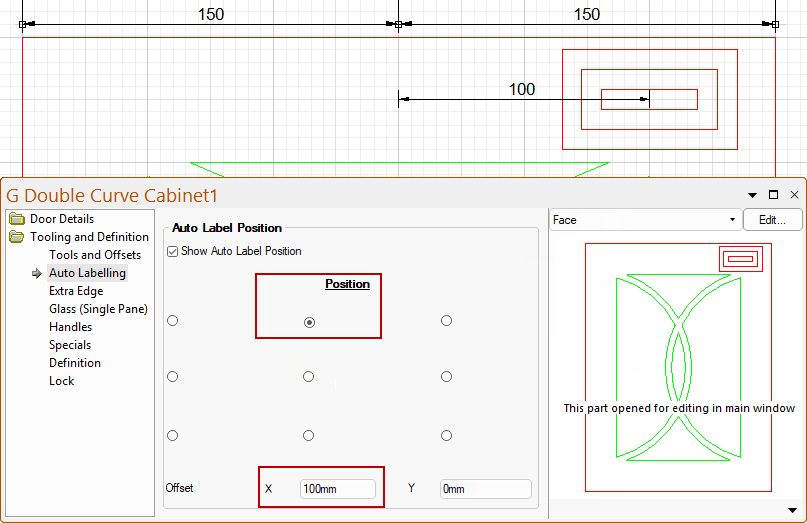Click the Y offset input field
The height and width of the screenshot is (523, 807).
485,489
